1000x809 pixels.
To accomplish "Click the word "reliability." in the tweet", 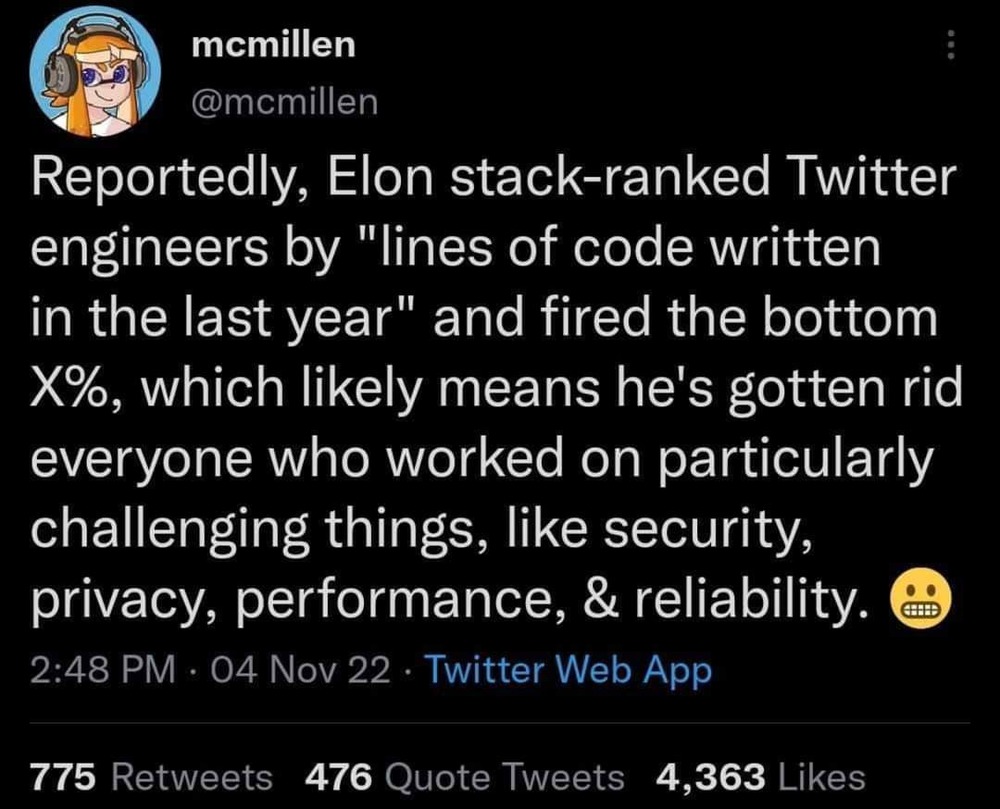I will point(754,598).
